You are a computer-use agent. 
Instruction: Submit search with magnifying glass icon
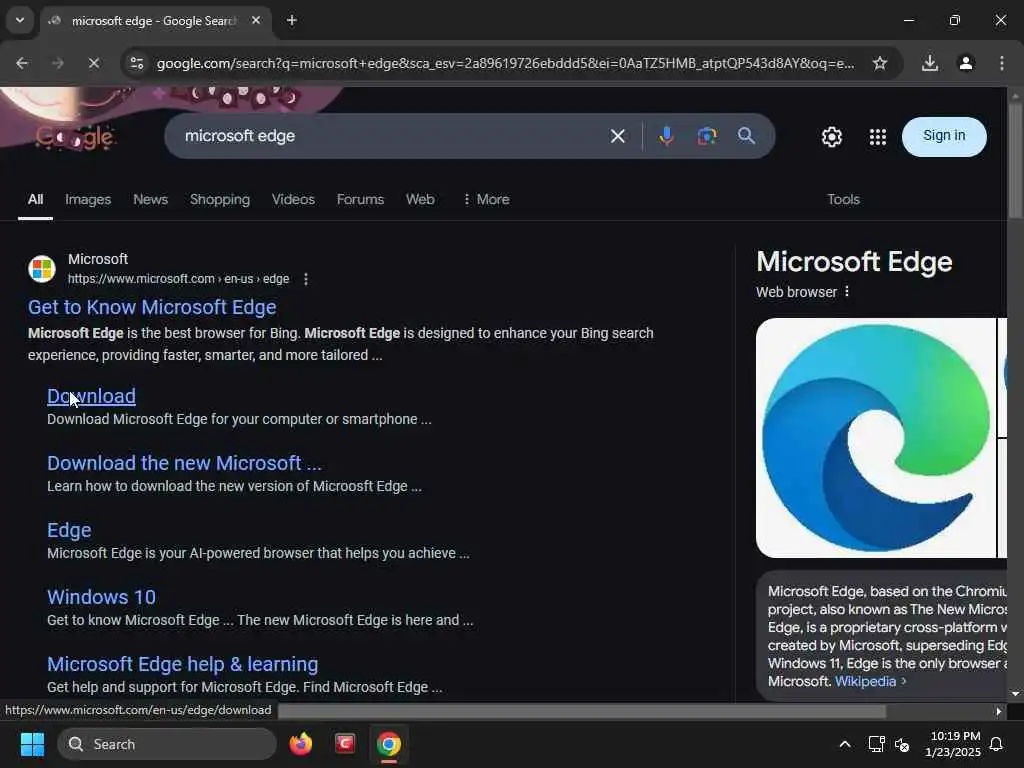coord(746,136)
